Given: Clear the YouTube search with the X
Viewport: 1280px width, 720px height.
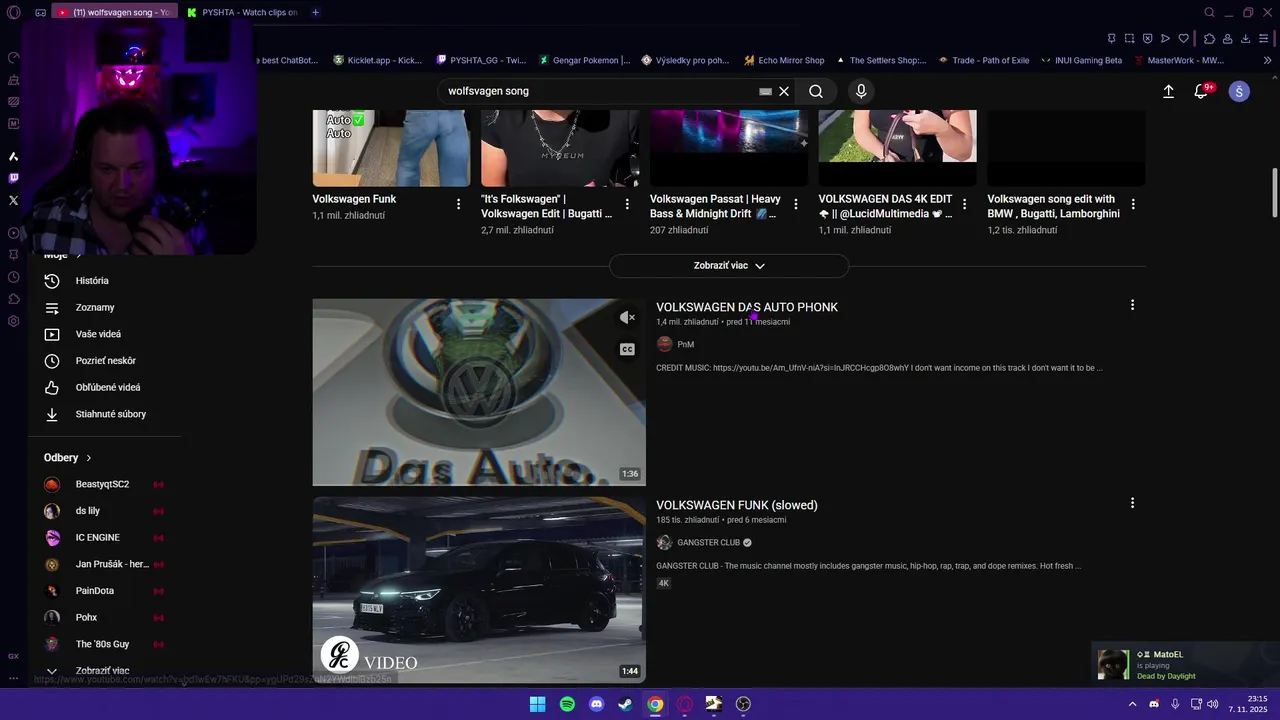Looking at the screenshot, I should (784, 91).
